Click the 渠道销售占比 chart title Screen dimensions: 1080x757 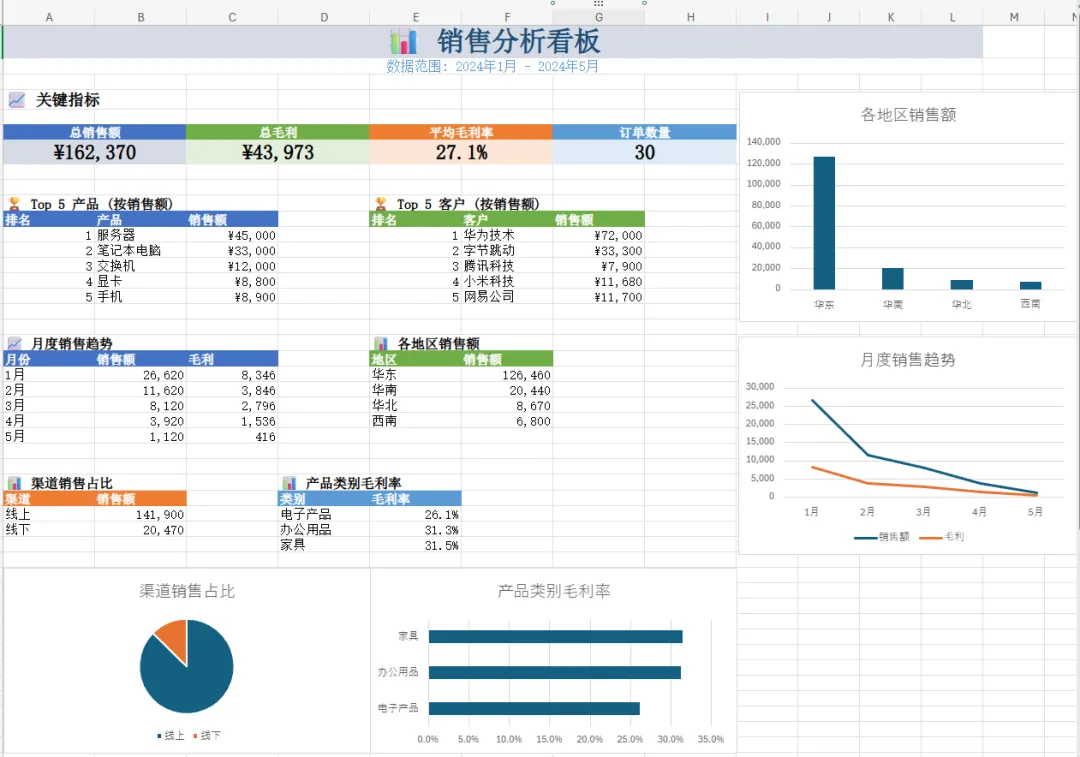click(x=187, y=591)
